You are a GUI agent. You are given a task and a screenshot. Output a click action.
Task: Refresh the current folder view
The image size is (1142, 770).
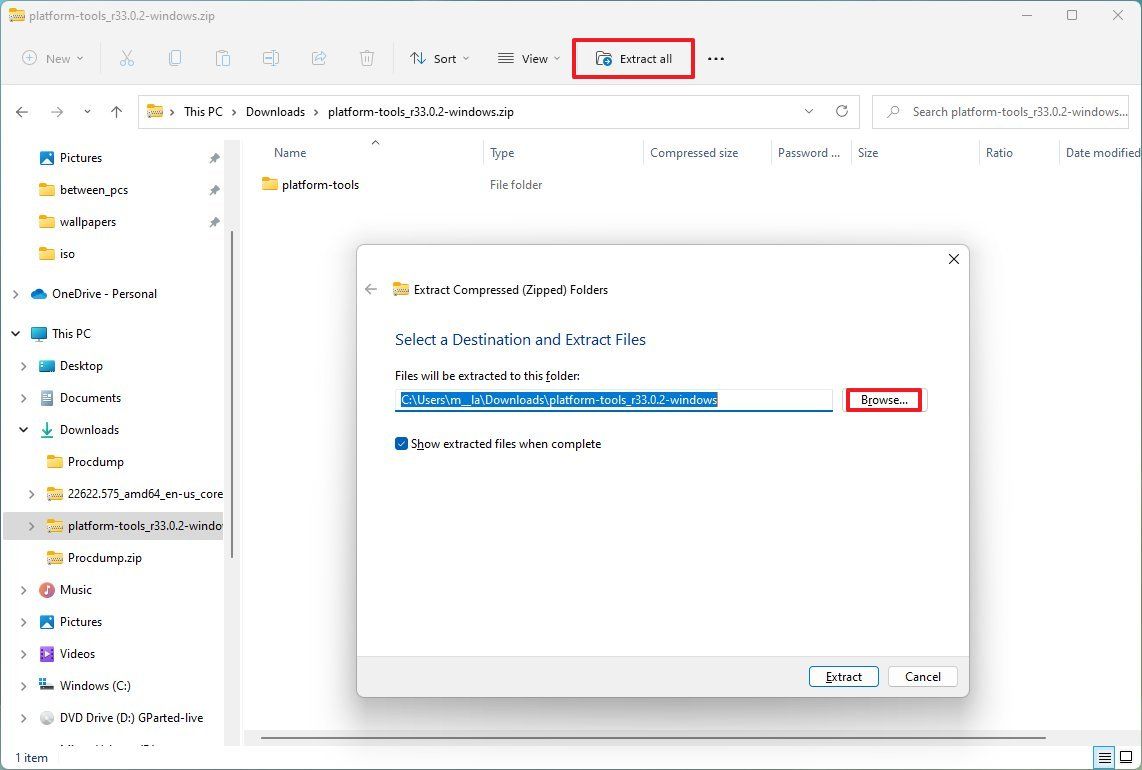[841, 112]
